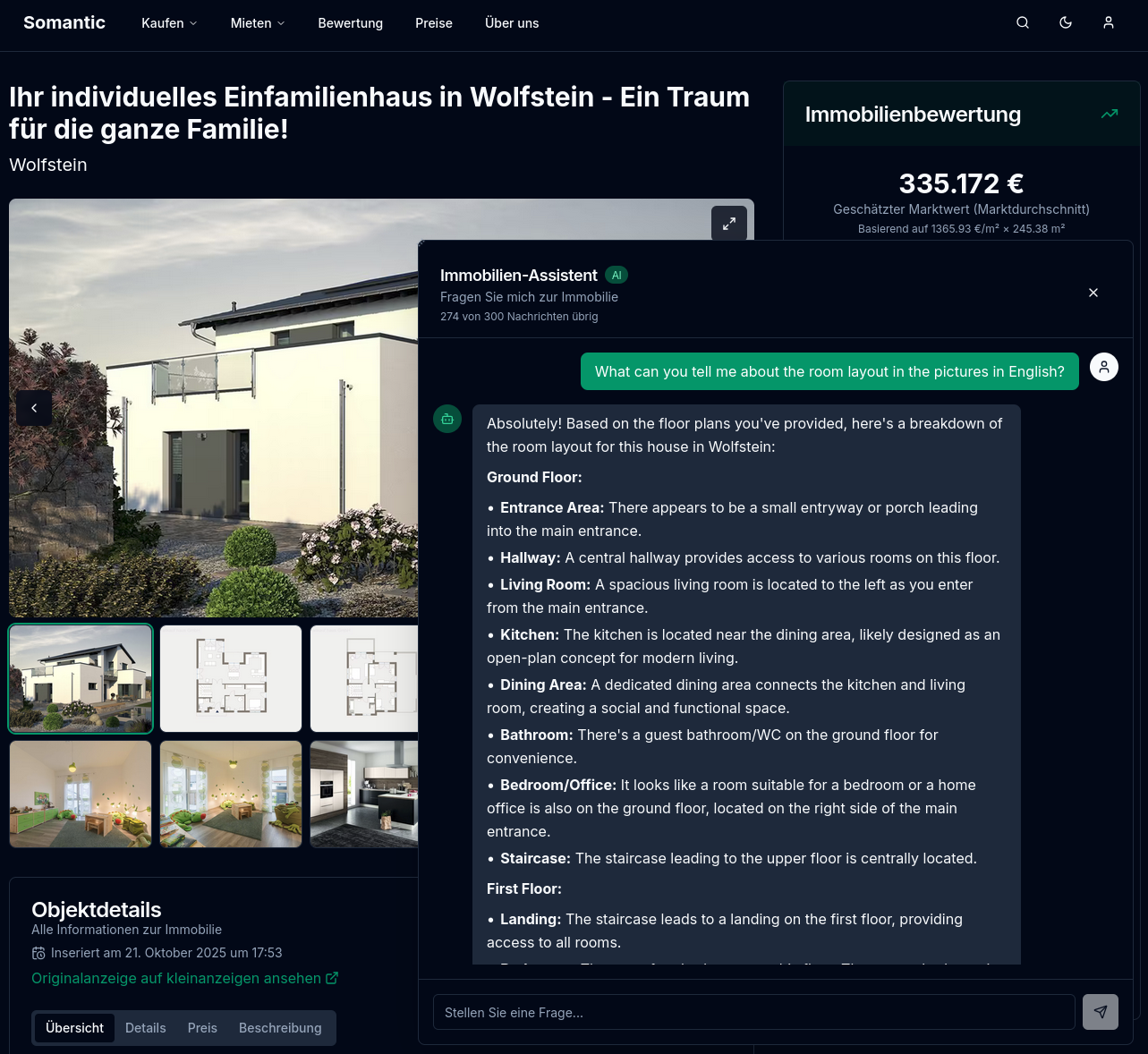Toggle dark mode with the moon icon

[1066, 23]
